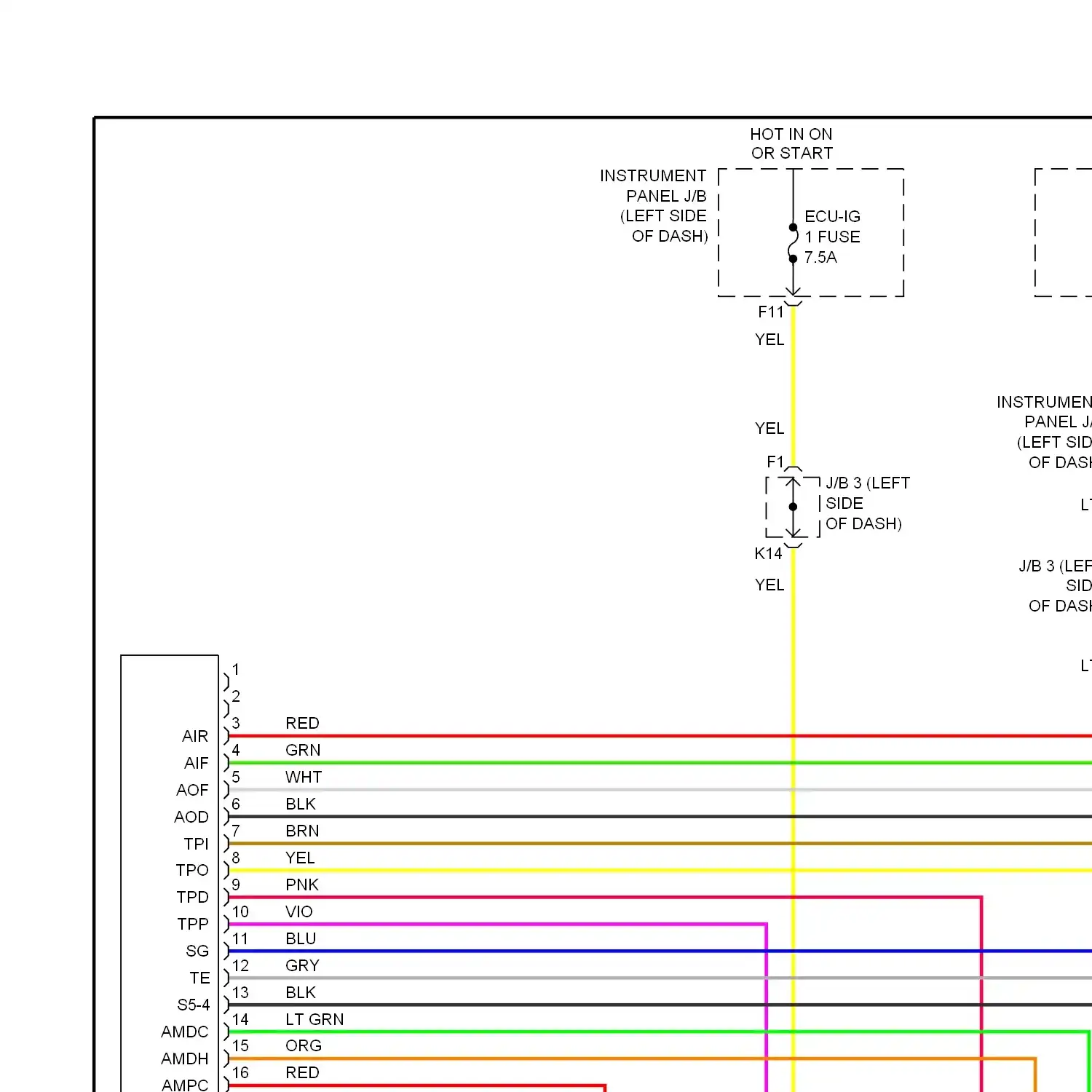Click the F1 connector label
Image resolution: width=1092 pixels, height=1092 pixels.
tap(775, 462)
